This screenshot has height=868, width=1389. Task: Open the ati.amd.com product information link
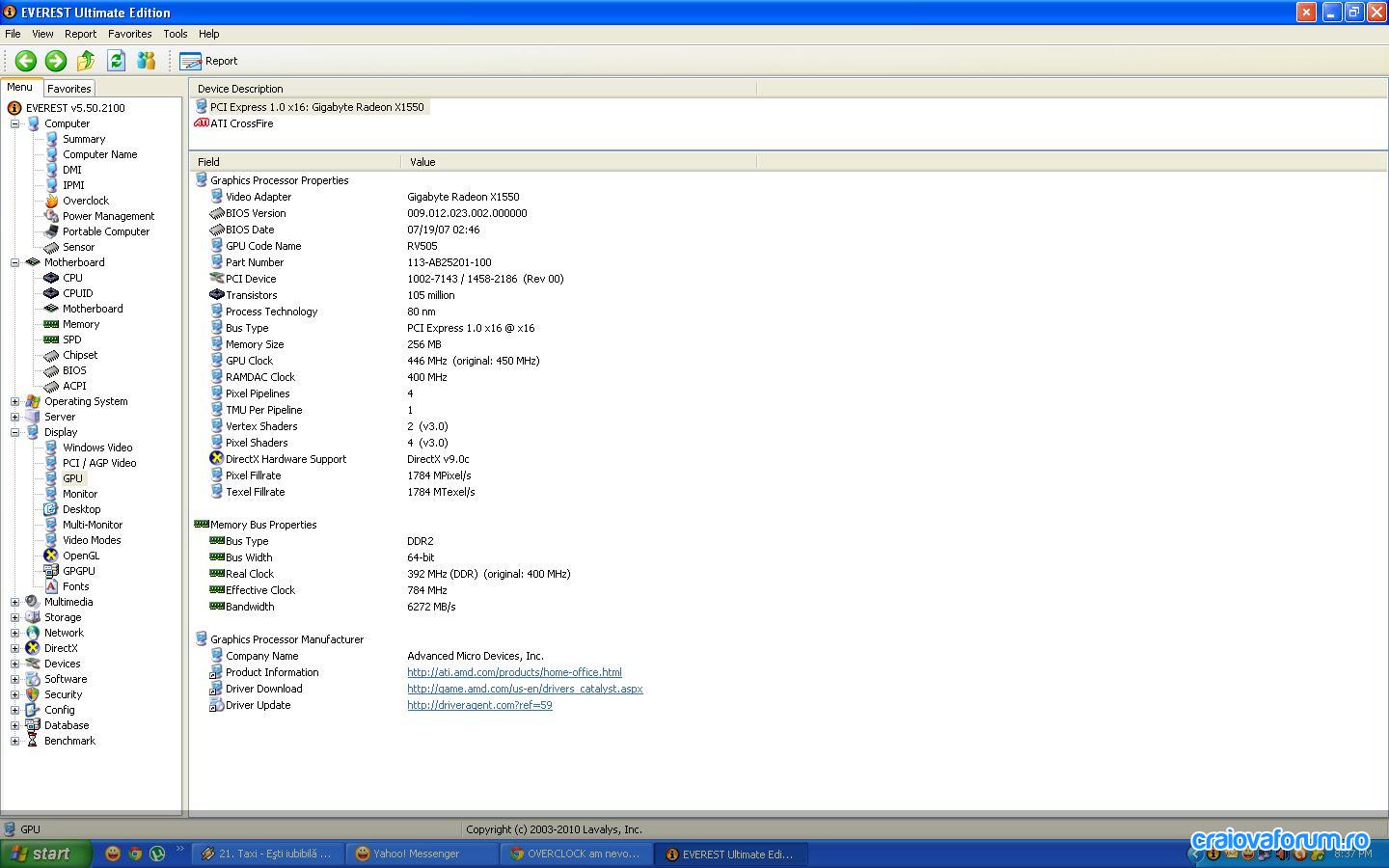point(514,672)
